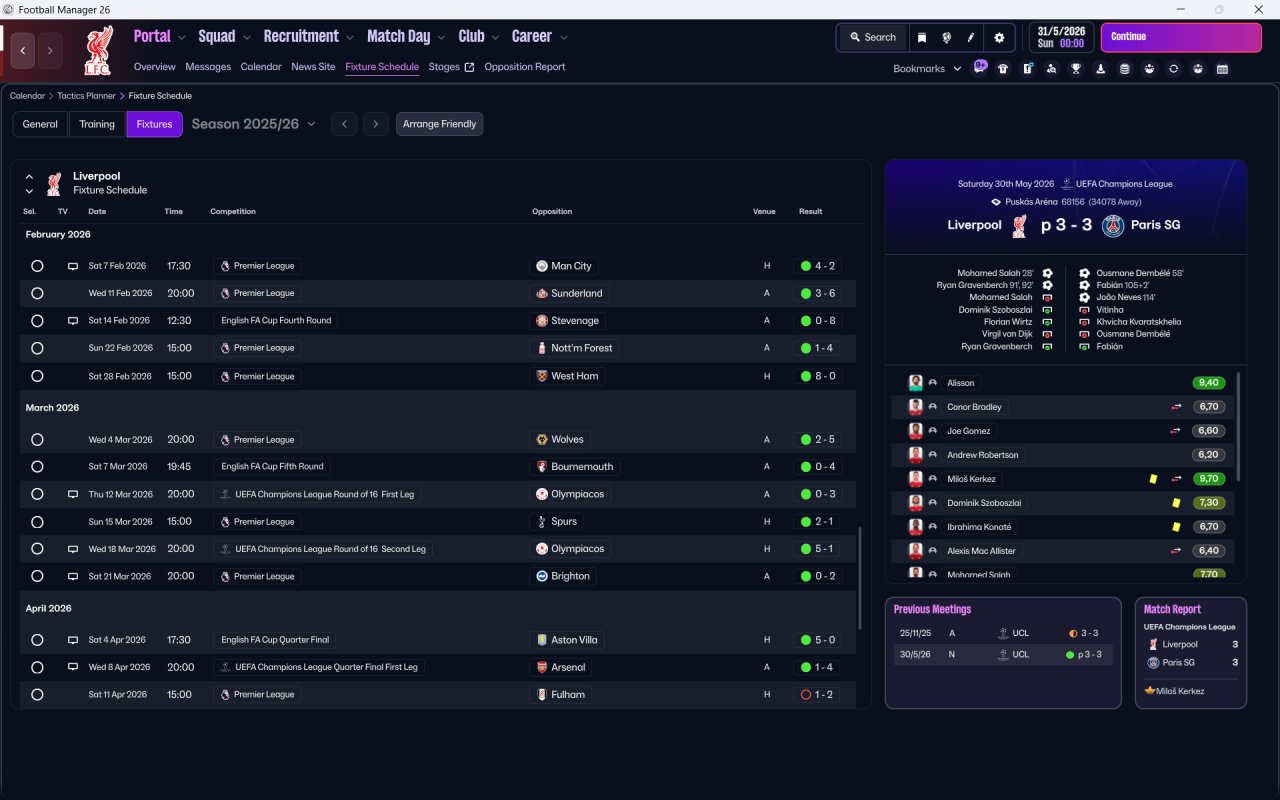Click the scouting magnifier bookmark icon
Screen dimensions: 1280x800
pos(1051,69)
